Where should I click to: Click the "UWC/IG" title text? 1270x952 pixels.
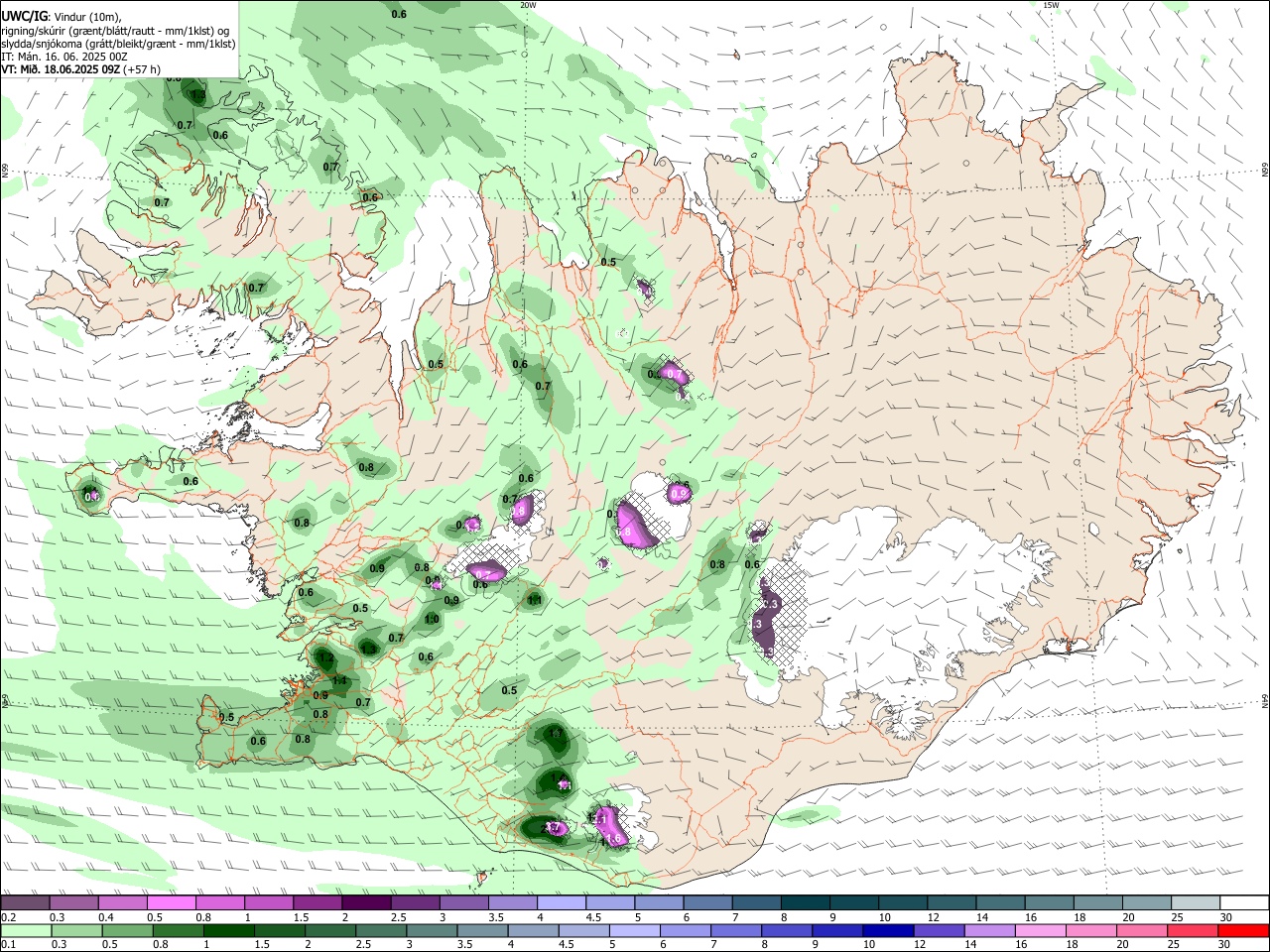point(24,17)
